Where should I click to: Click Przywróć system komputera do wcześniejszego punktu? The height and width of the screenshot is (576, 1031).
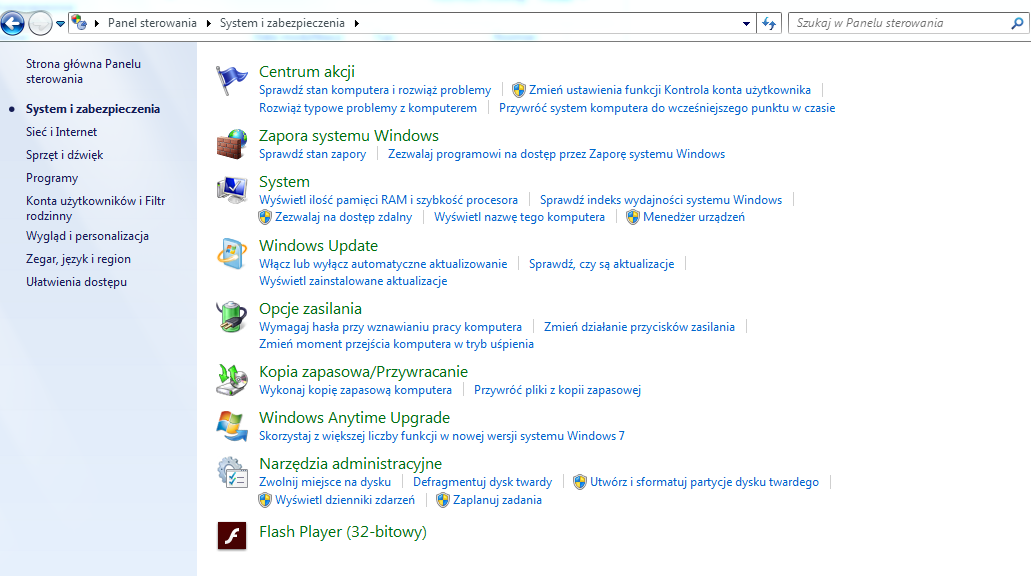(667, 108)
